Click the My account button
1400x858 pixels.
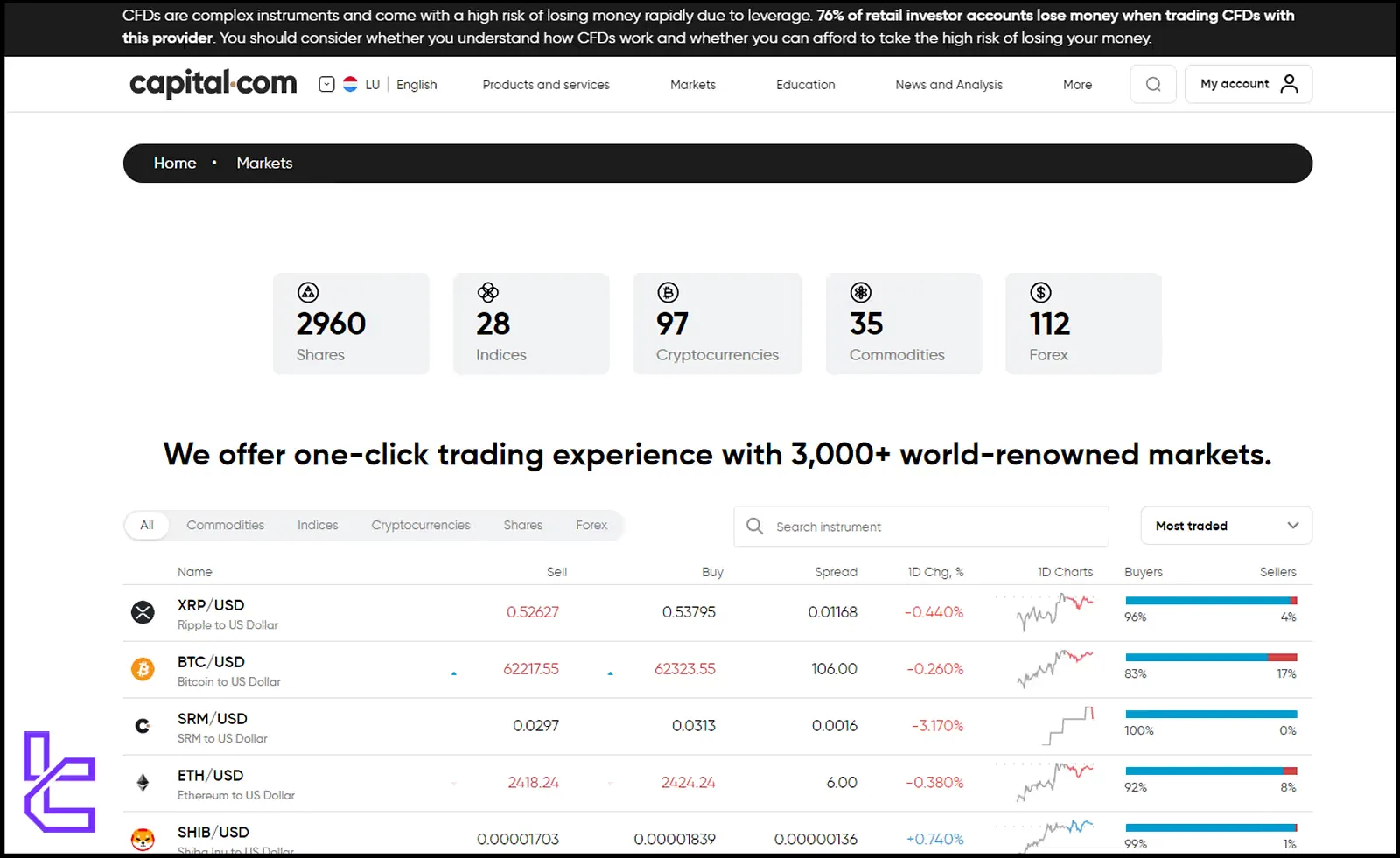tap(1249, 84)
